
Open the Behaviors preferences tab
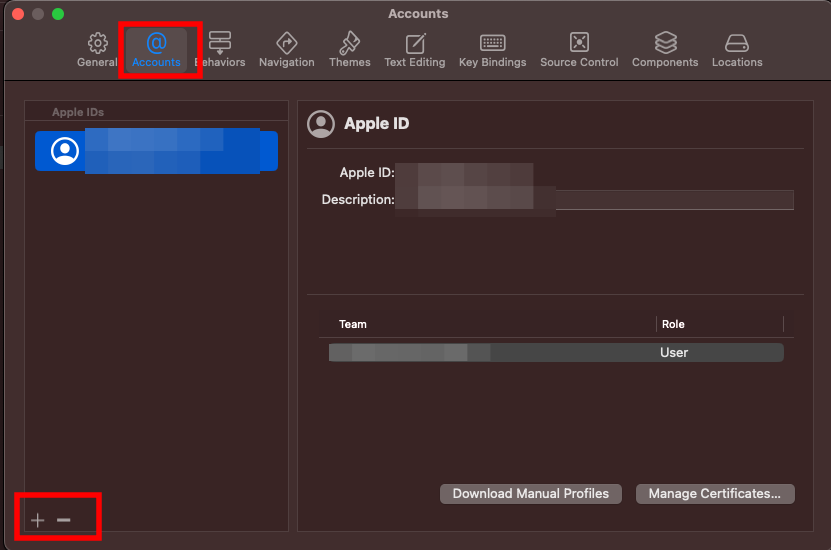coord(220,50)
